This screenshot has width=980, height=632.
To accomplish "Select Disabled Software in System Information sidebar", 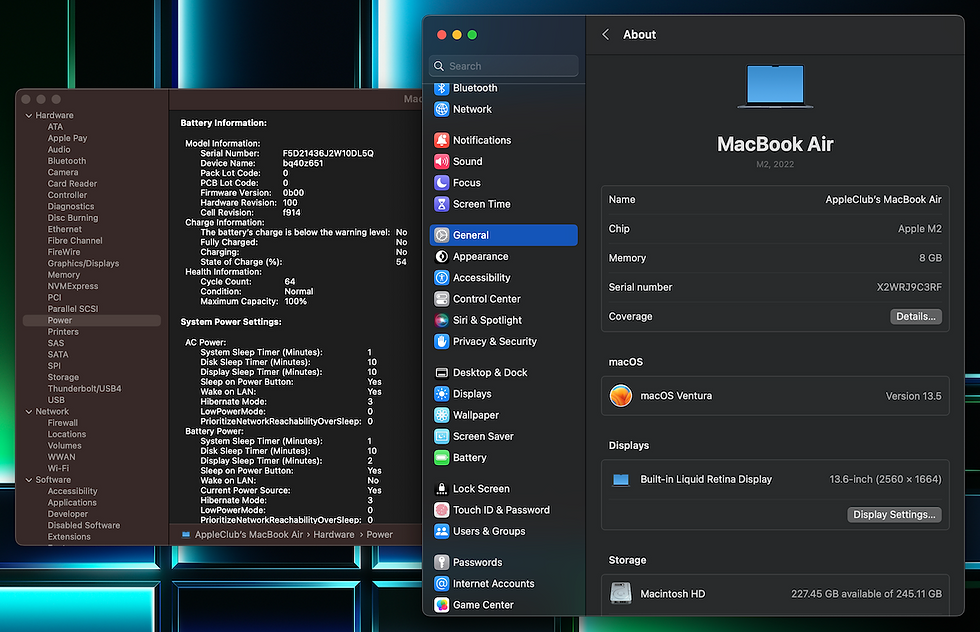I will tap(84, 526).
